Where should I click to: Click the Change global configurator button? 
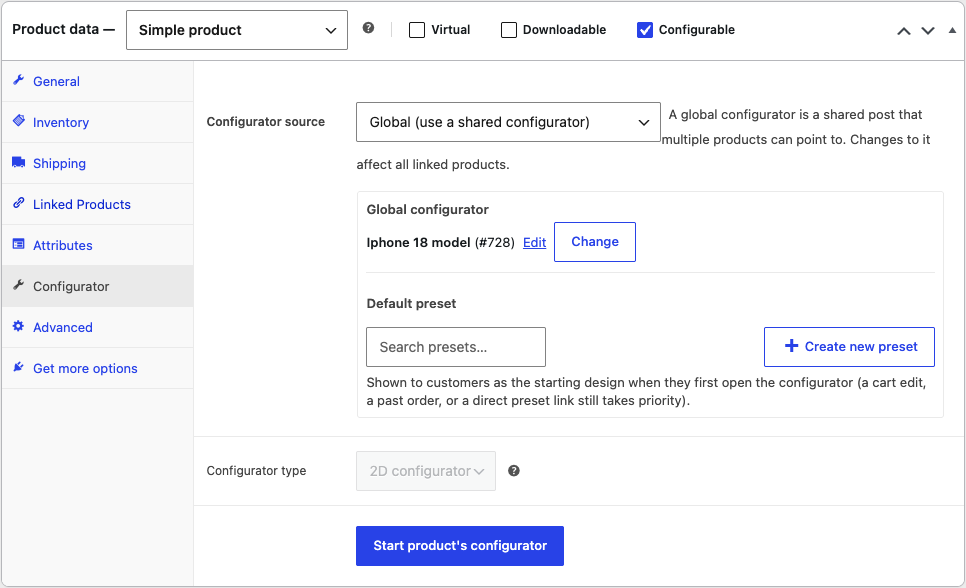(595, 242)
